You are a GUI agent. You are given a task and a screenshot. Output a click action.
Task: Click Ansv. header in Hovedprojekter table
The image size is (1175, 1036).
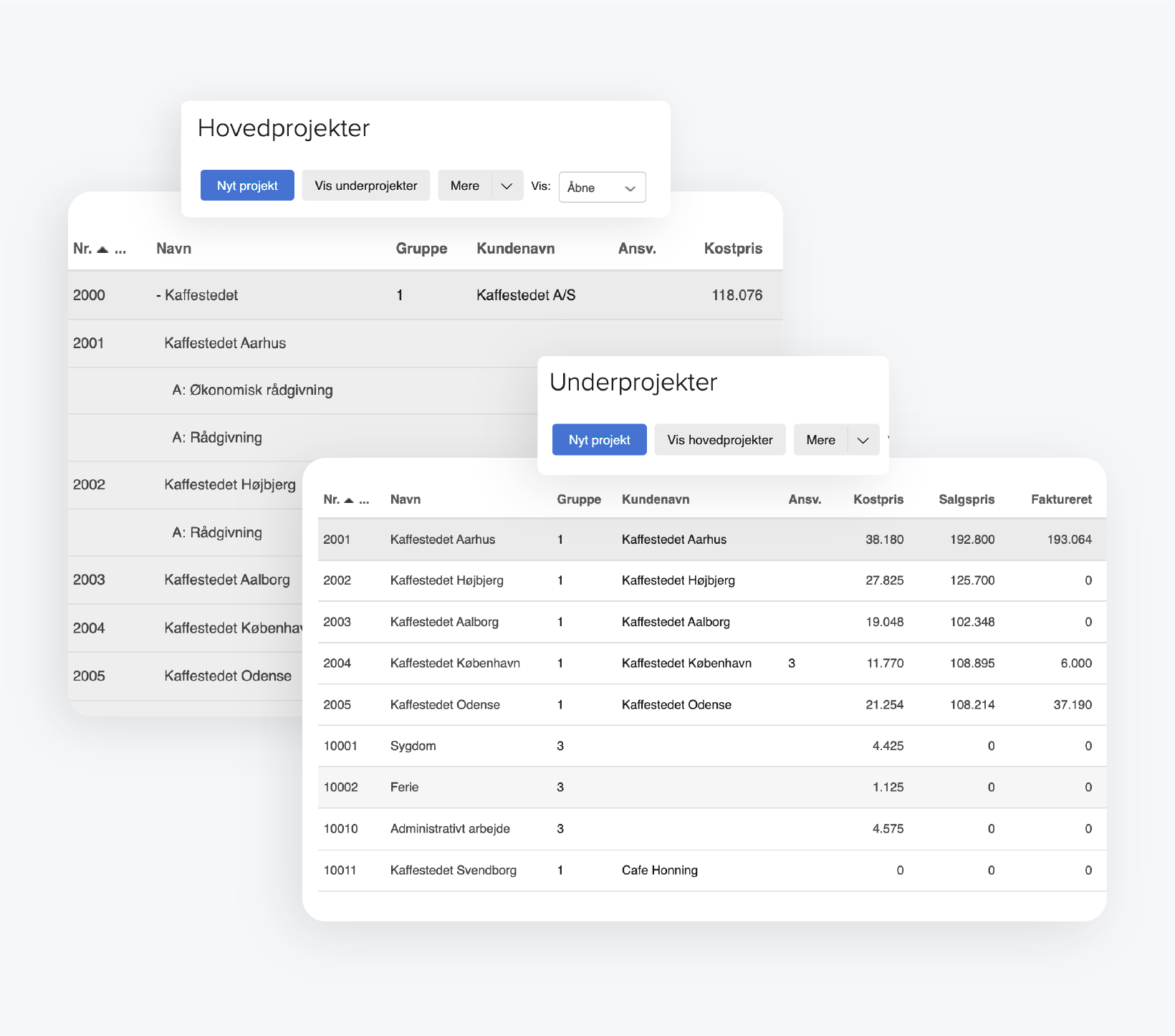[637, 249]
